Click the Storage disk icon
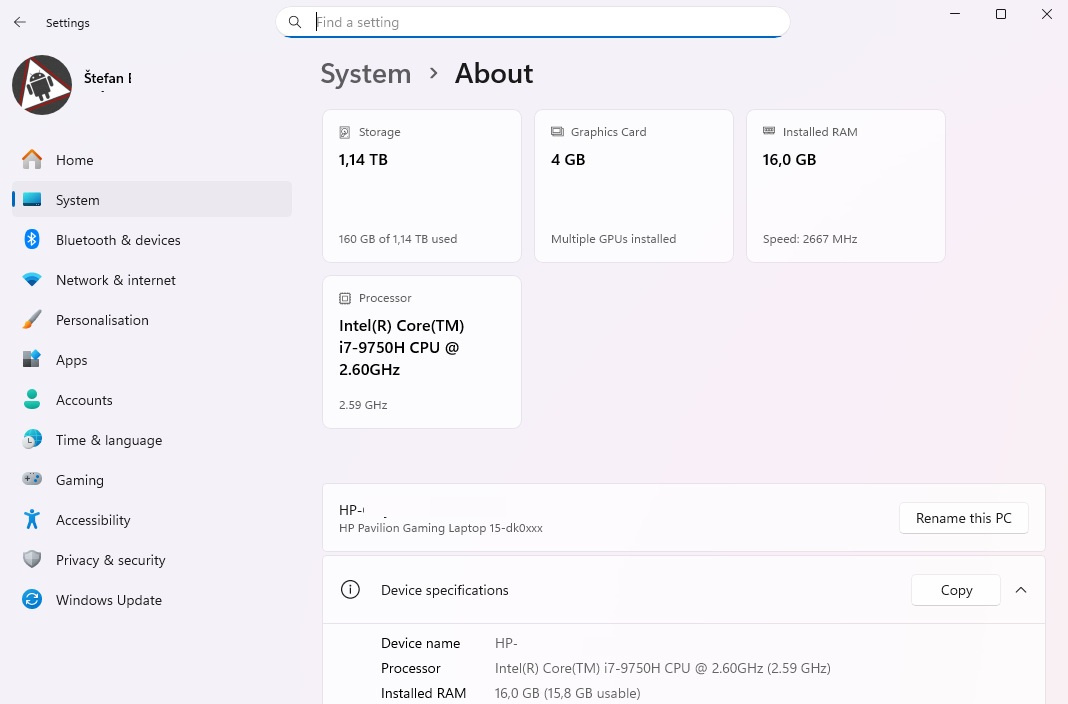The height and width of the screenshot is (704, 1068). click(x=345, y=132)
